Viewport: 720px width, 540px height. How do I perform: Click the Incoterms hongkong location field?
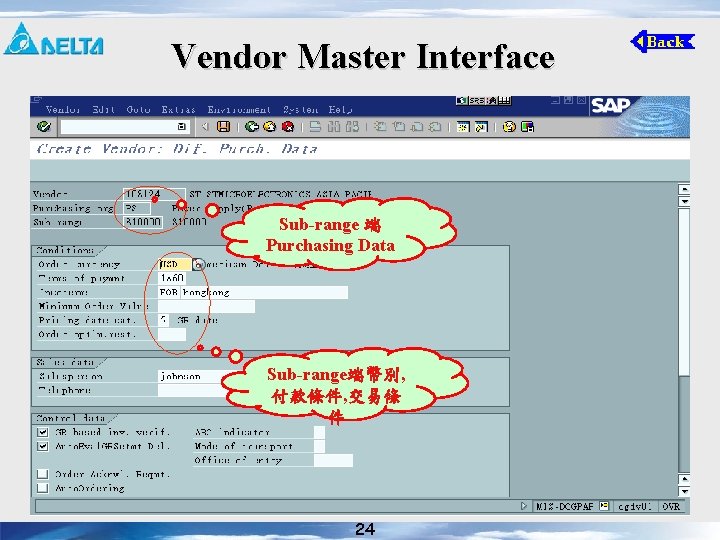[x=265, y=292]
